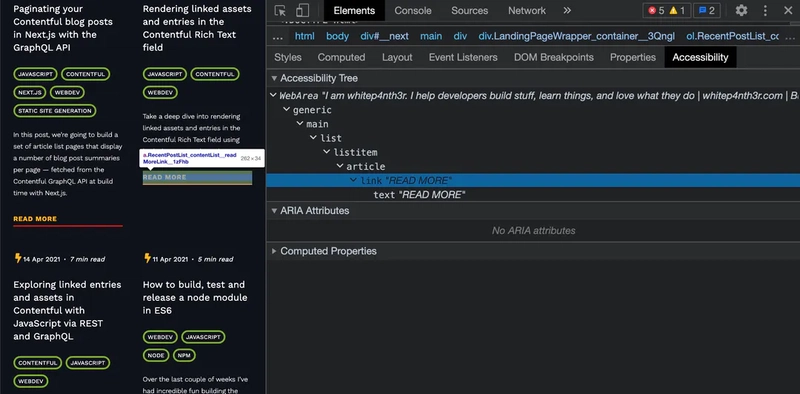The width and height of the screenshot is (800, 394).
Task: Show more DevTools tabs chevron
Action: pyautogui.click(x=567, y=10)
